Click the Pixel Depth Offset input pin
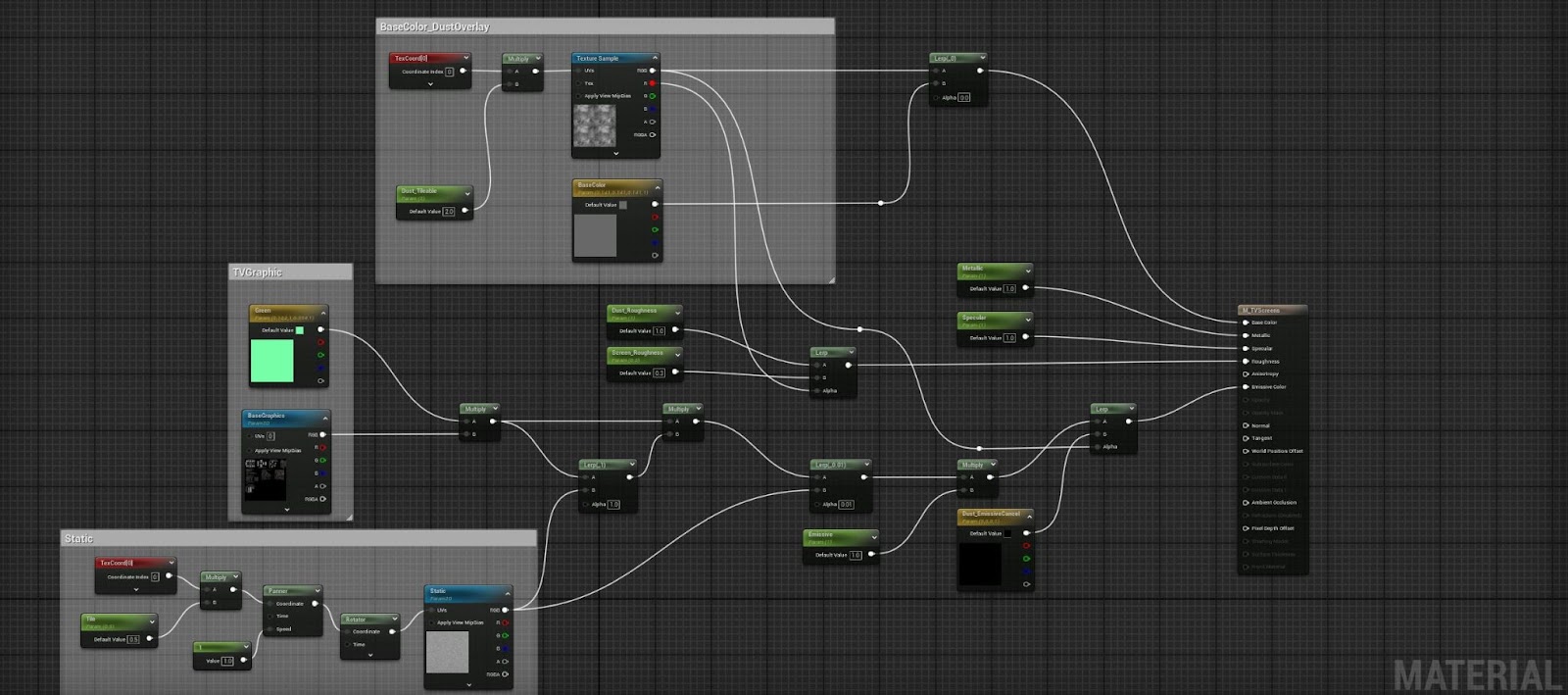The width and height of the screenshot is (1568, 695). point(1246,528)
